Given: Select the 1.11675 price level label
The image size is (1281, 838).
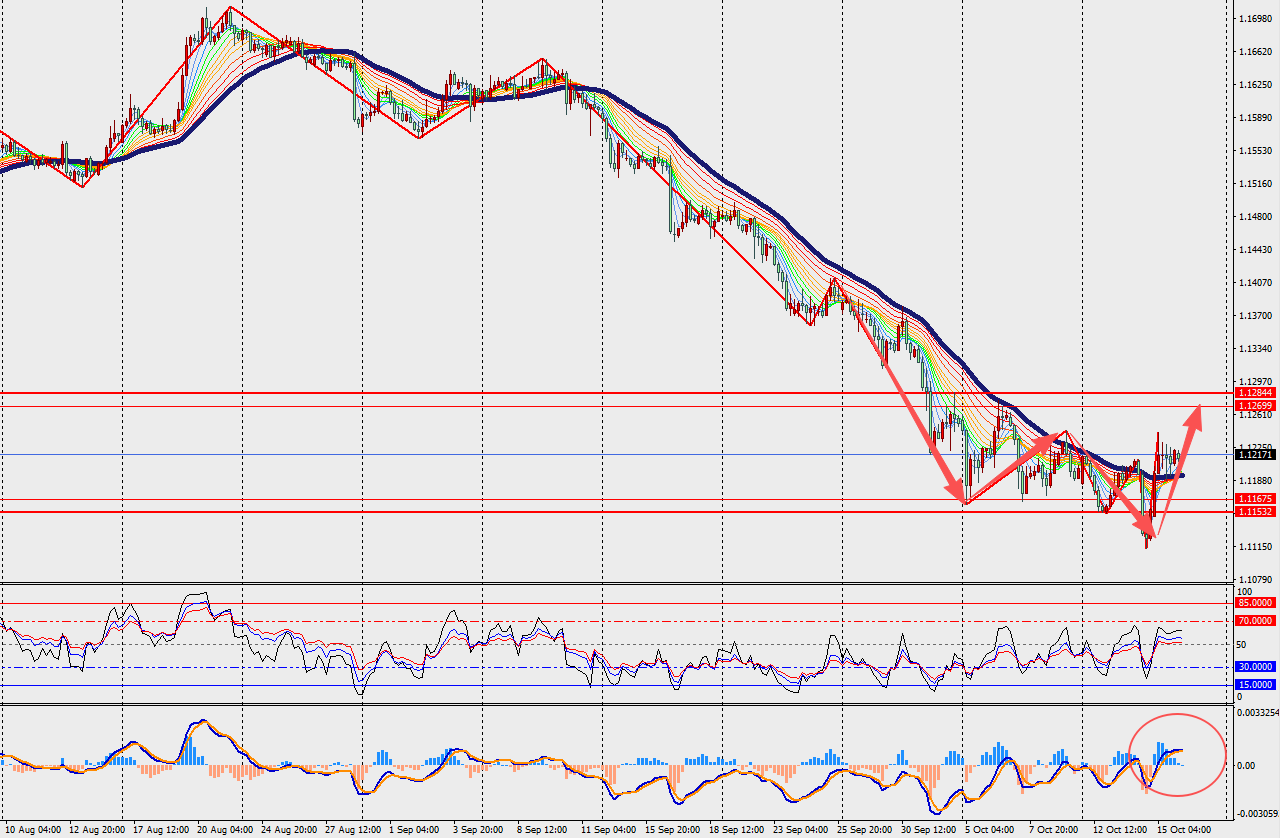Looking at the screenshot, I should (1255, 498).
